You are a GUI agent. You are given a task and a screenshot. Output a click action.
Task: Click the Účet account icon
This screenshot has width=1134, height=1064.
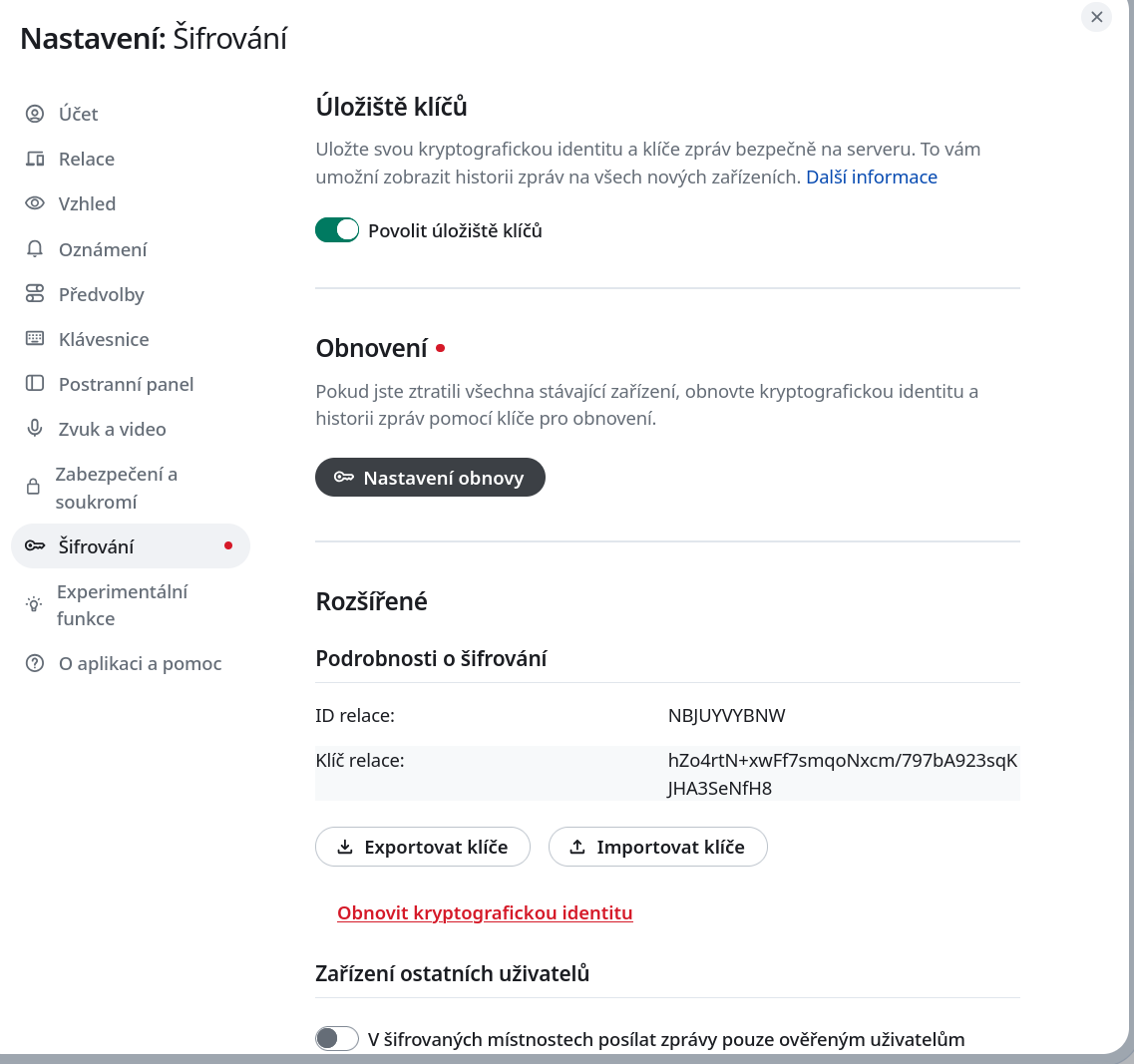[x=35, y=114]
